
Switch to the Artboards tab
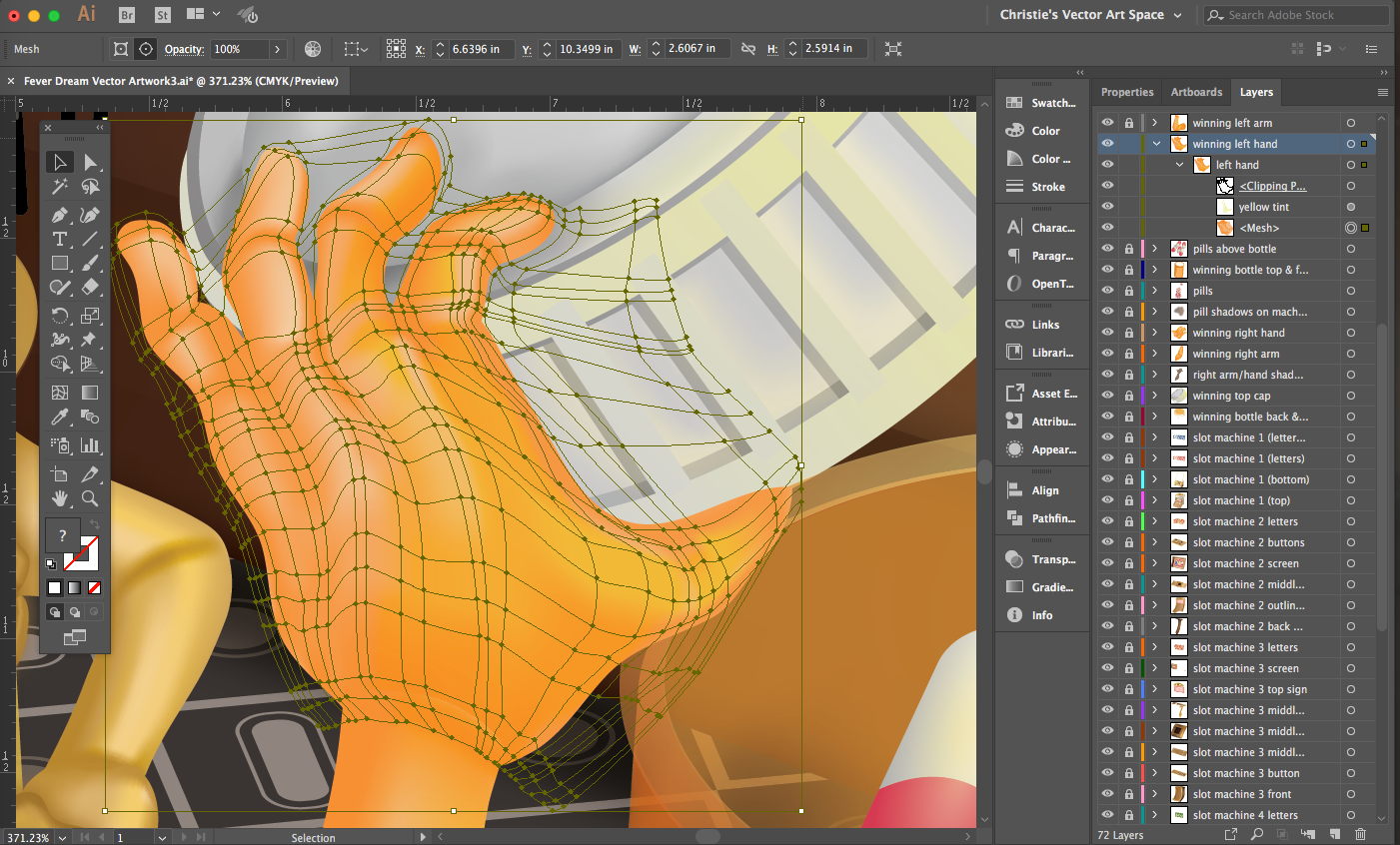pyautogui.click(x=1196, y=92)
